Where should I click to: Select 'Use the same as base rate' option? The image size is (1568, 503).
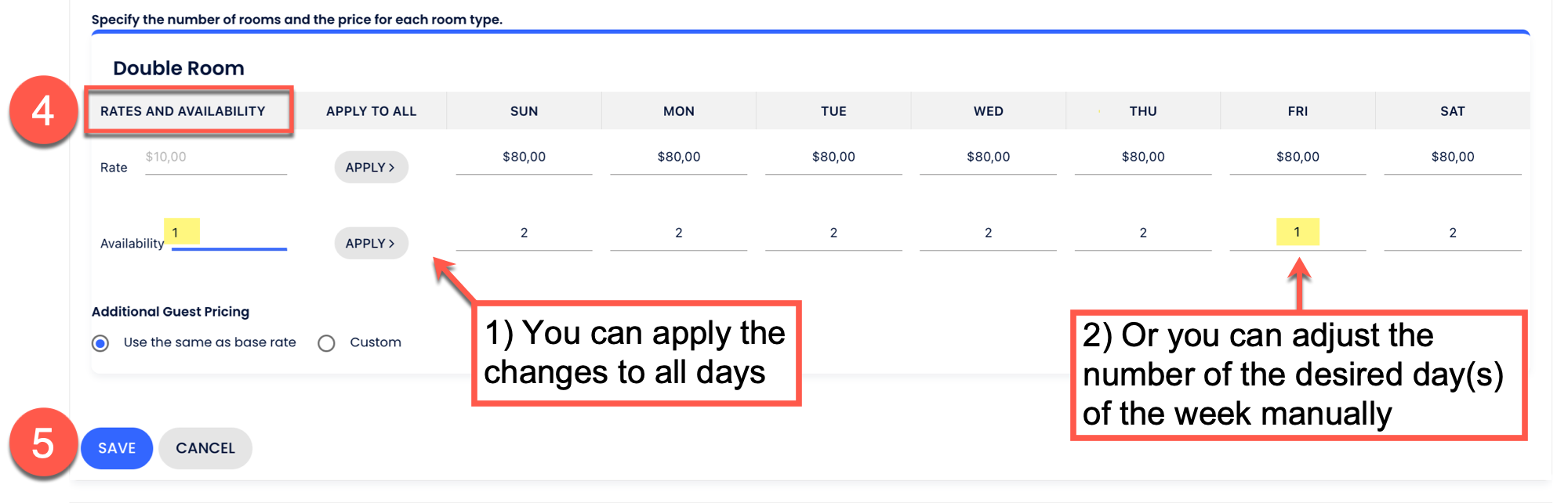101,343
